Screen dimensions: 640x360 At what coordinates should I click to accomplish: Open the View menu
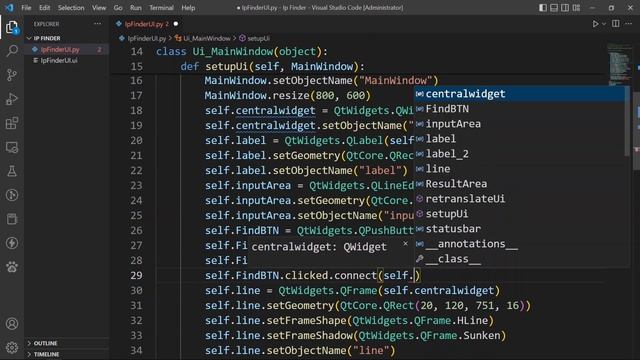(99, 8)
